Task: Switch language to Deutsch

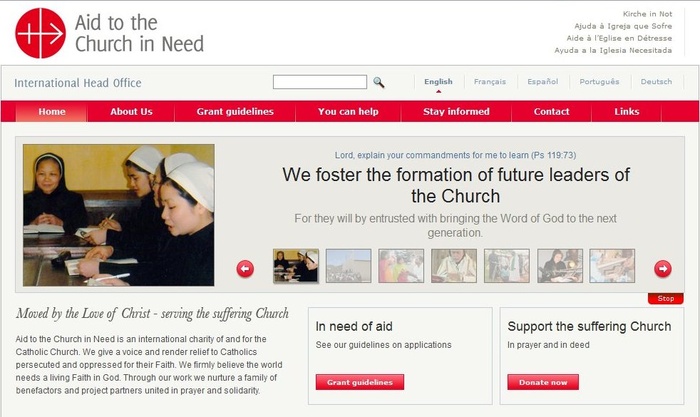Action: (656, 82)
